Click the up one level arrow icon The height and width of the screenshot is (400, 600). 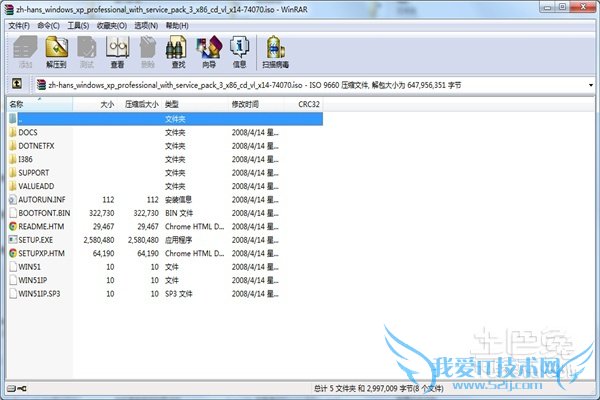tap(17, 83)
